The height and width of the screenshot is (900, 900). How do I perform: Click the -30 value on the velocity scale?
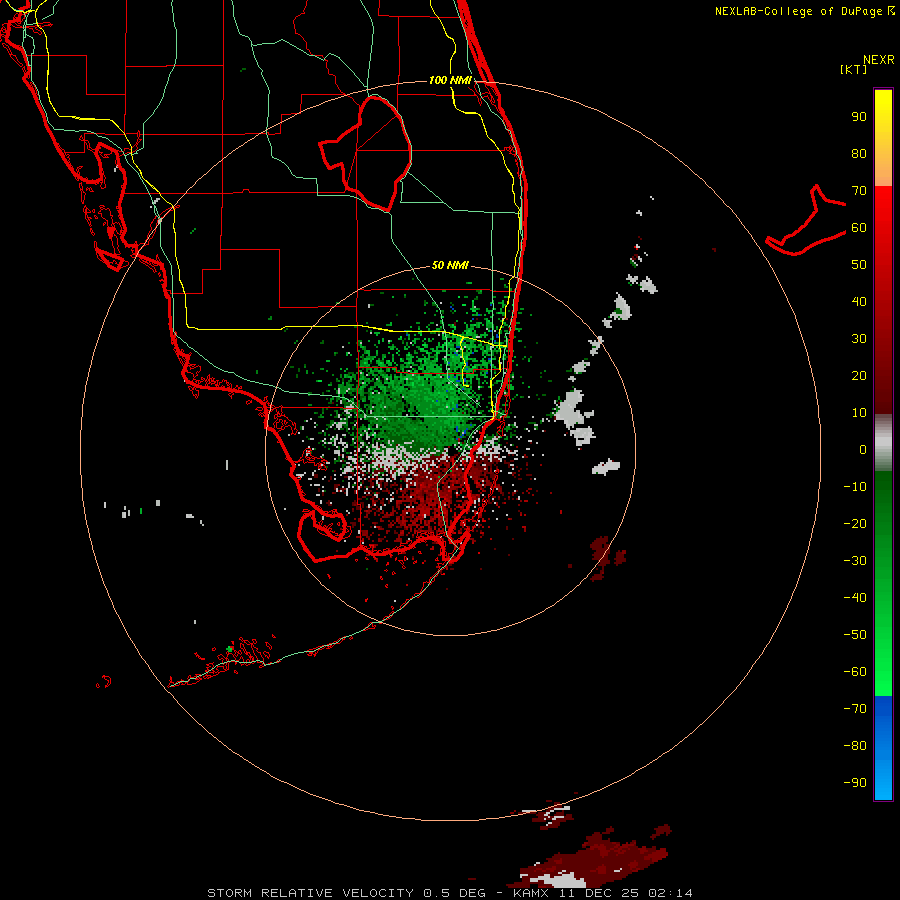coord(855,561)
